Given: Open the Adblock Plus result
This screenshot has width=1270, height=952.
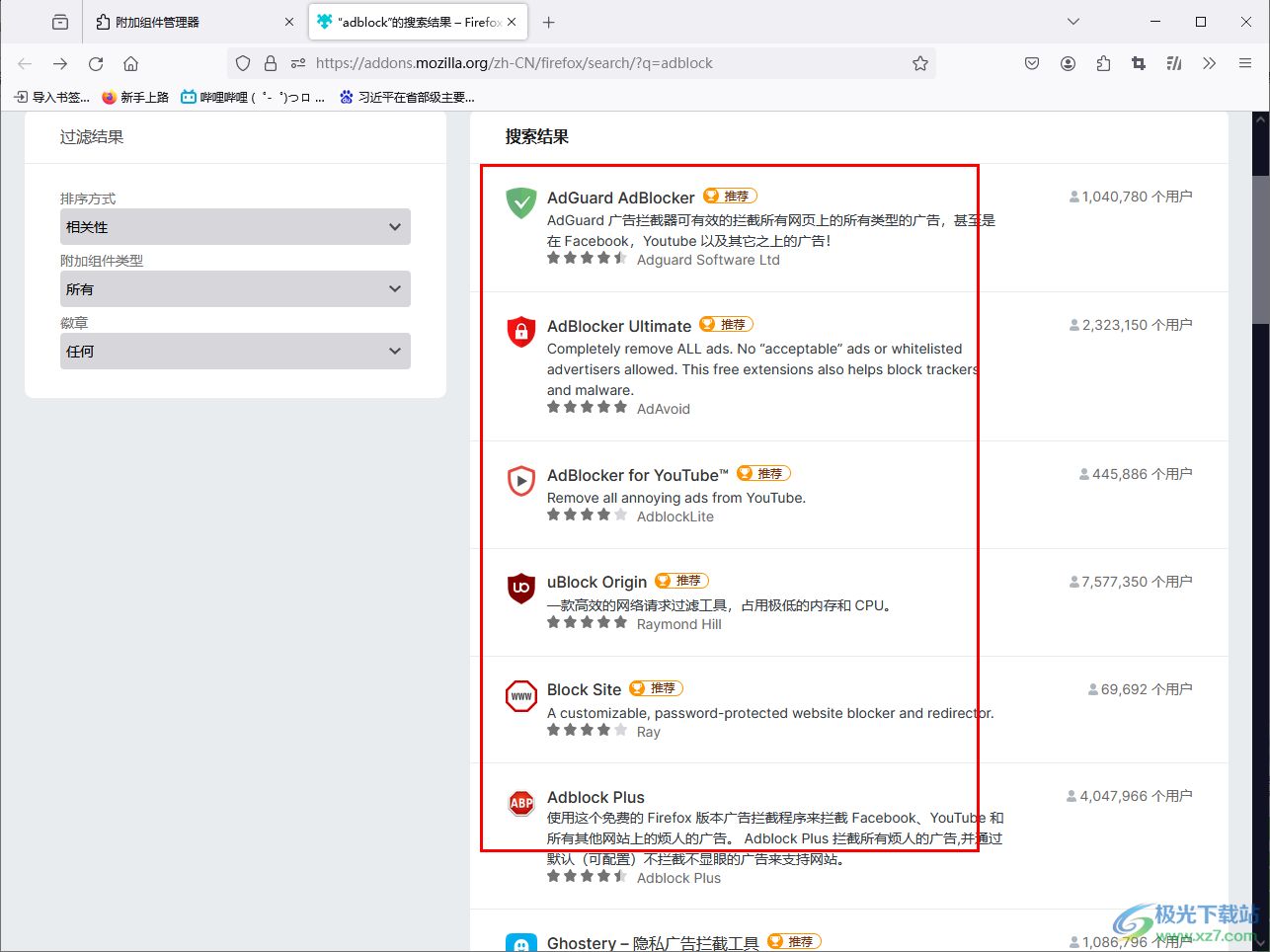Looking at the screenshot, I should pos(595,797).
